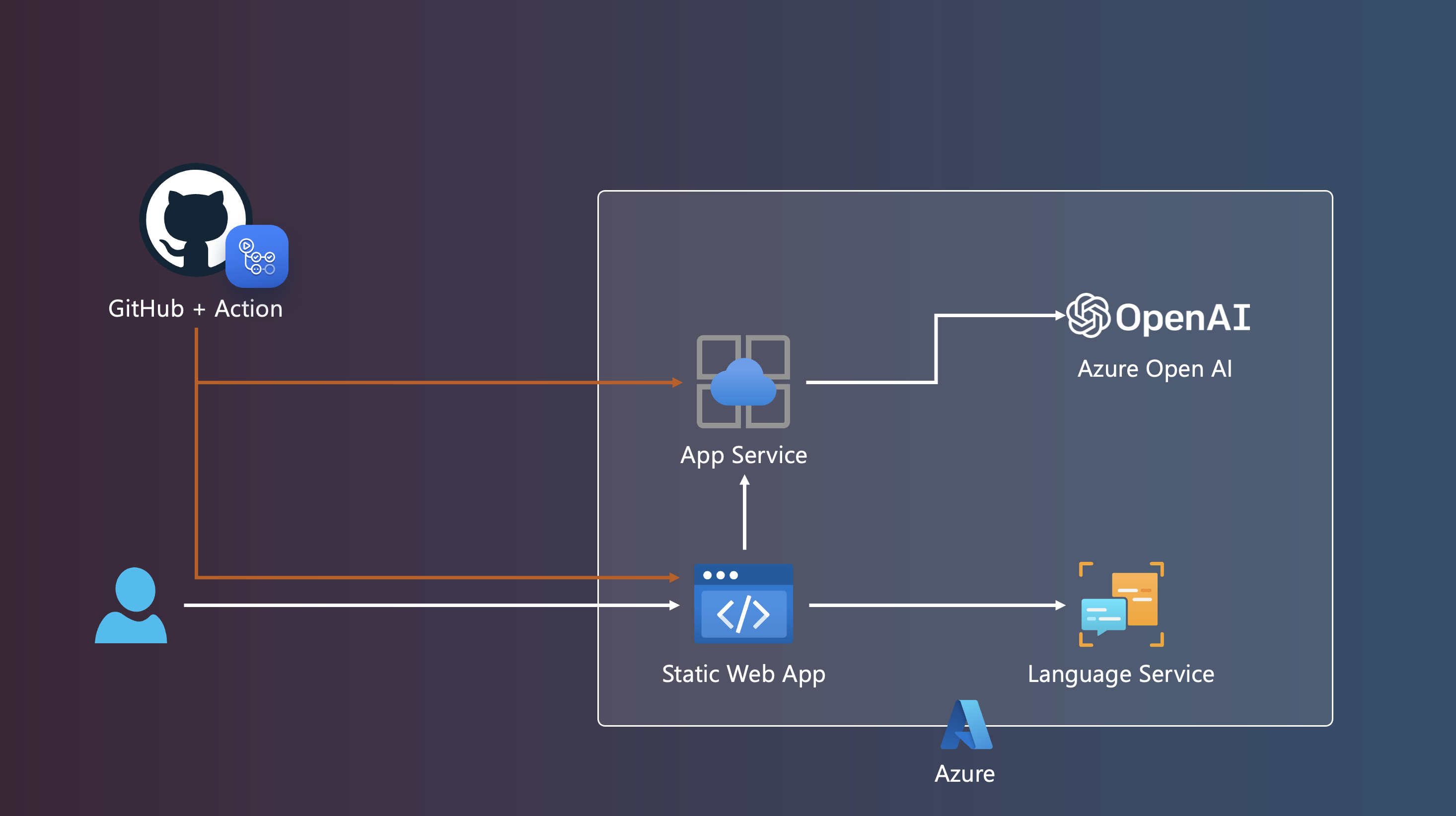Click the Language Service chat icon
This screenshot has width=1456, height=816.
pos(1121,604)
